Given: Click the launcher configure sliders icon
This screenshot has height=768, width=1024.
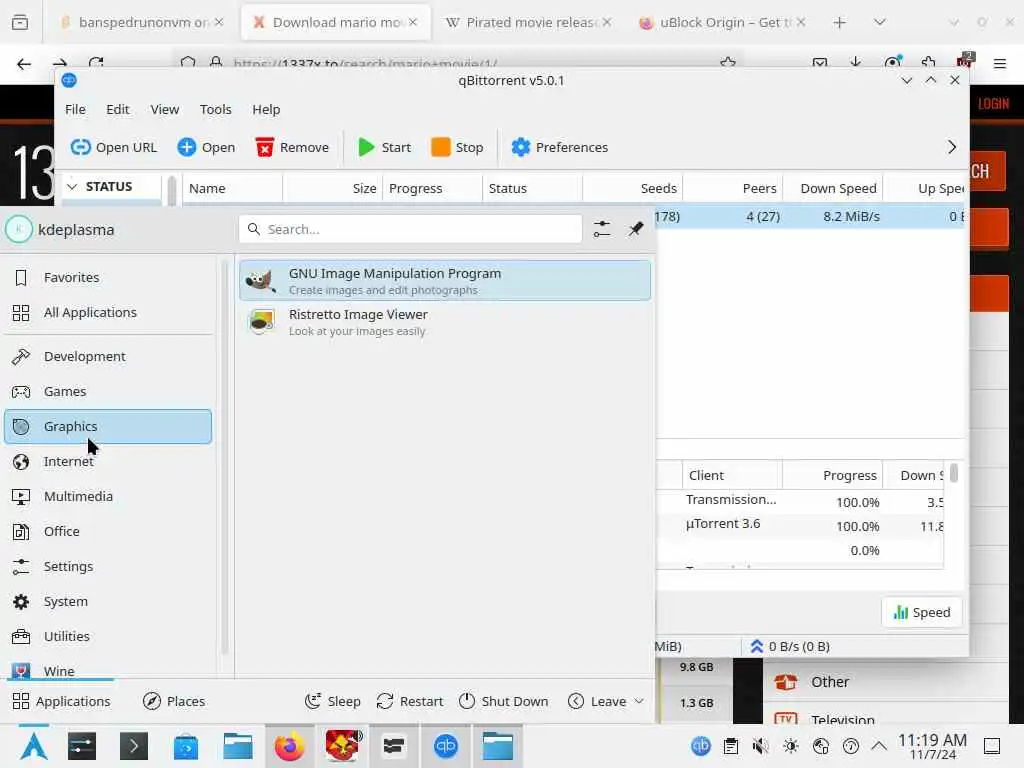Looking at the screenshot, I should click(x=602, y=229).
